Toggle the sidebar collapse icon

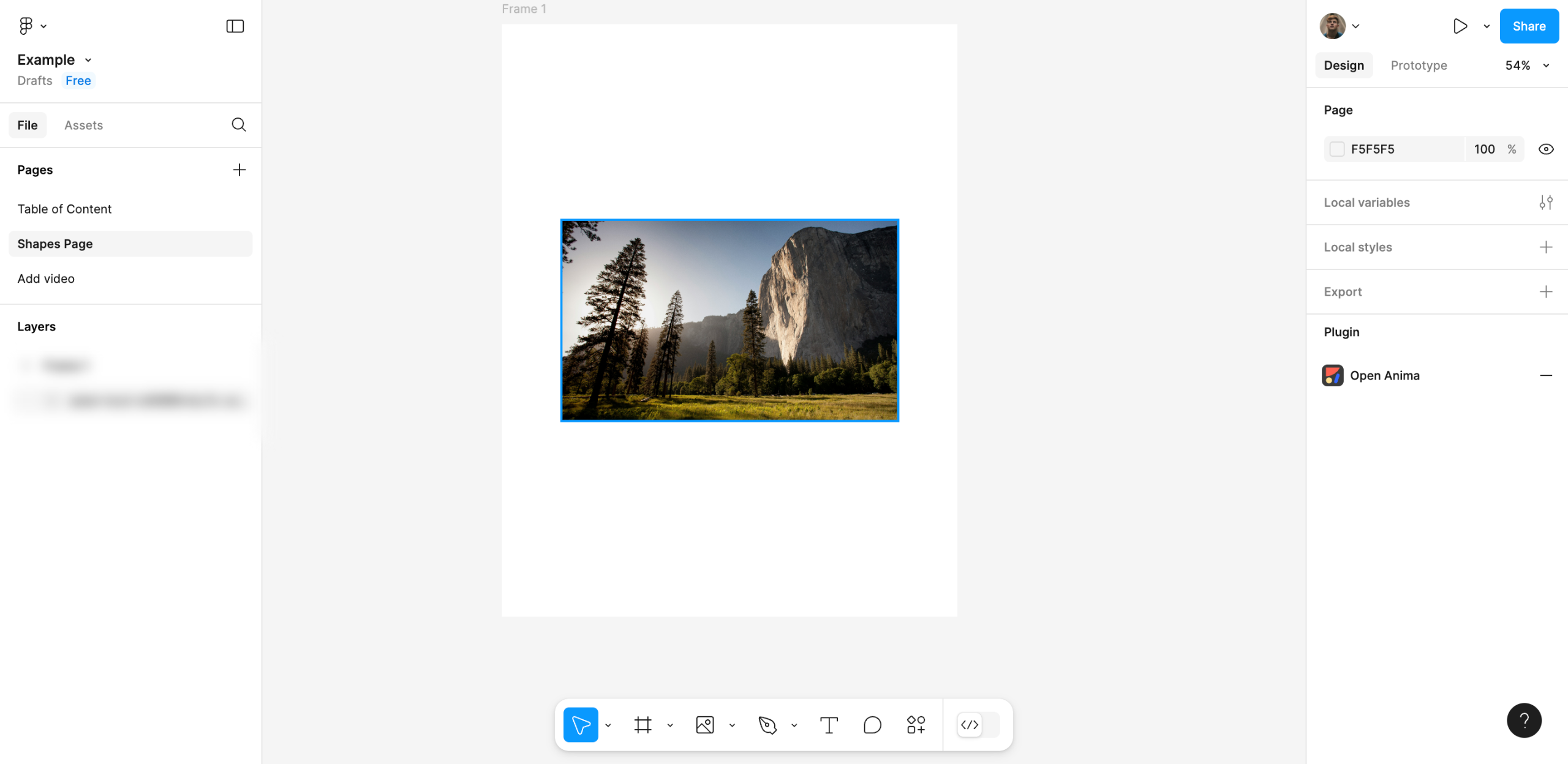pyautogui.click(x=235, y=26)
